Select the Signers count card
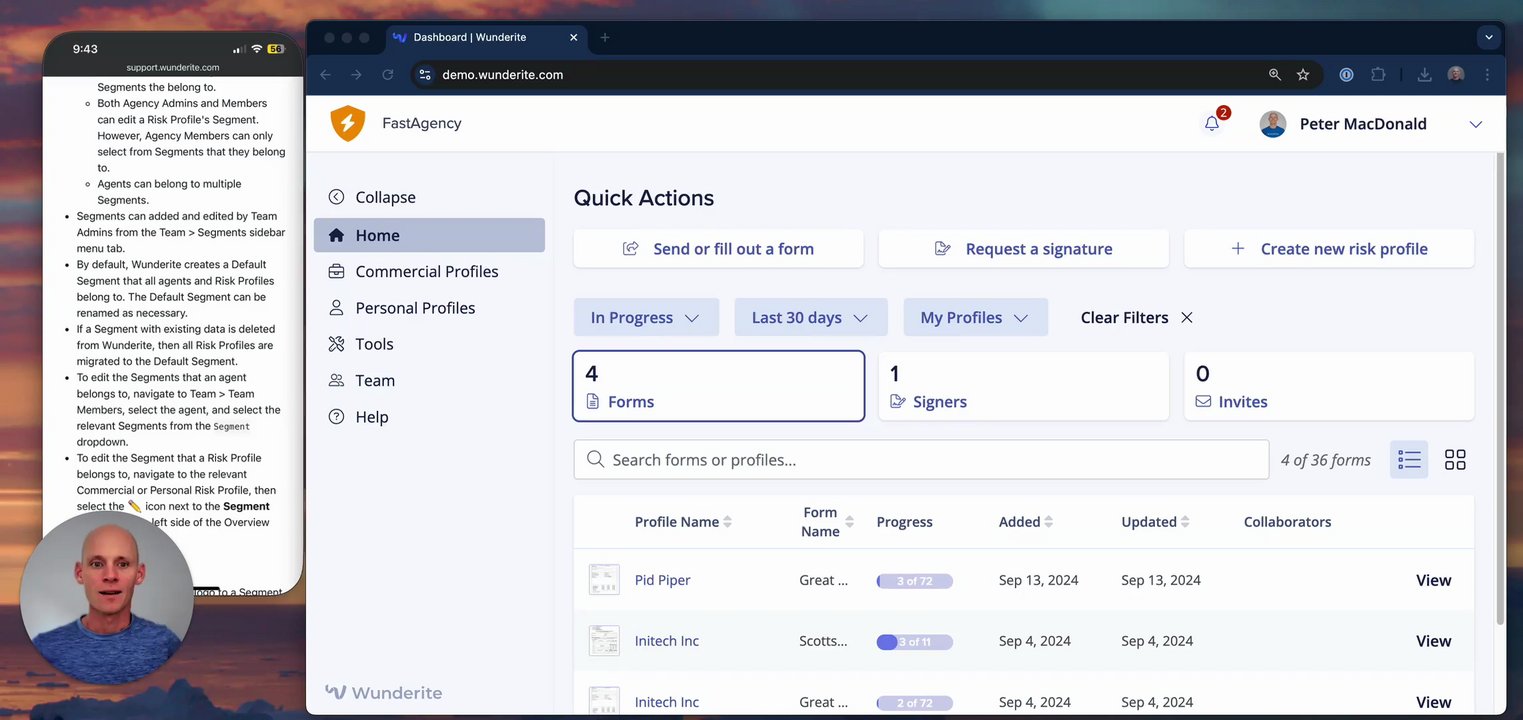The height and width of the screenshot is (720, 1523). (x=1023, y=386)
